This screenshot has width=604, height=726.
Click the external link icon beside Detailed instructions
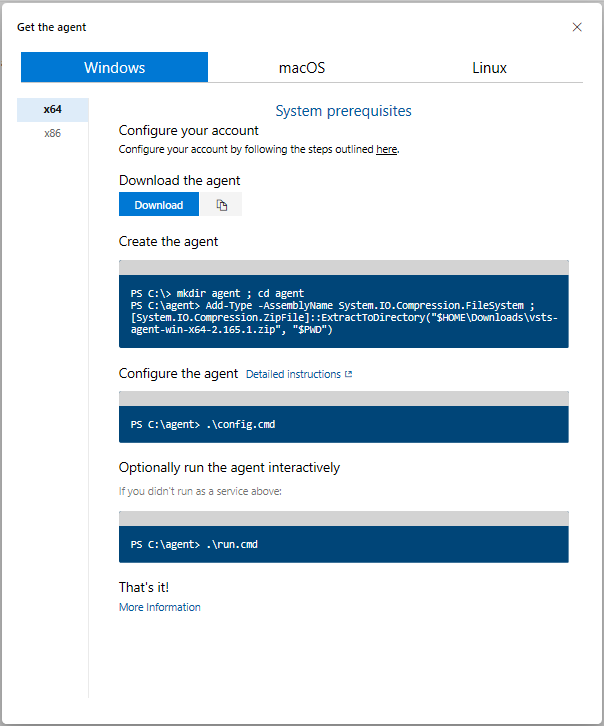pos(348,374)
